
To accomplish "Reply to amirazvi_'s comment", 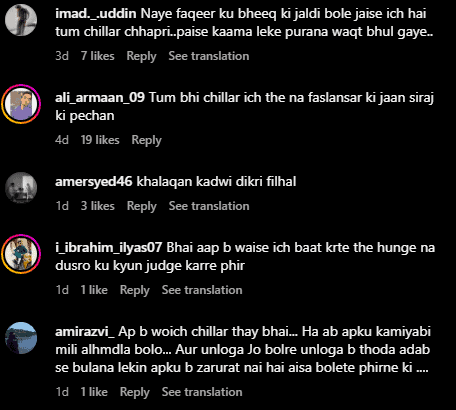I will [135, 392].
